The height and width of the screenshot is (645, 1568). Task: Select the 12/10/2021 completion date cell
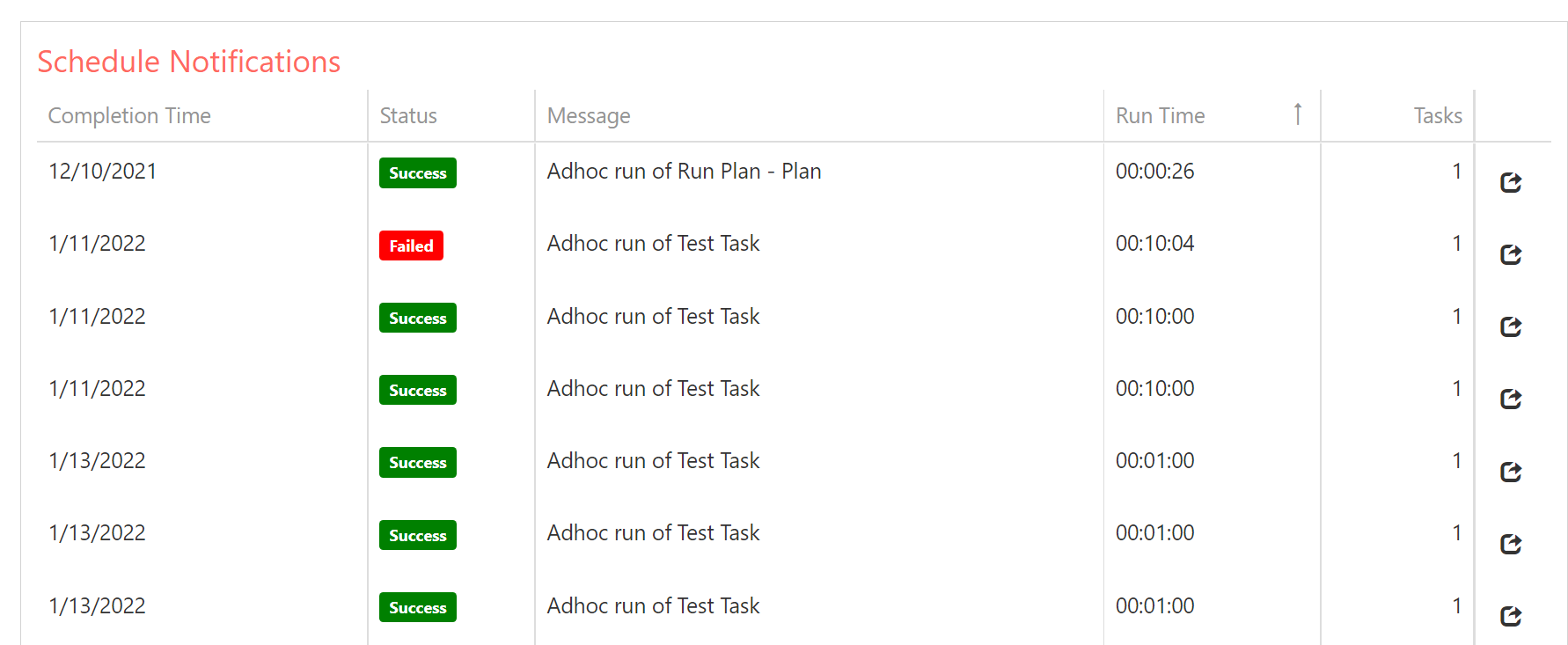click(x=103, y=172)
